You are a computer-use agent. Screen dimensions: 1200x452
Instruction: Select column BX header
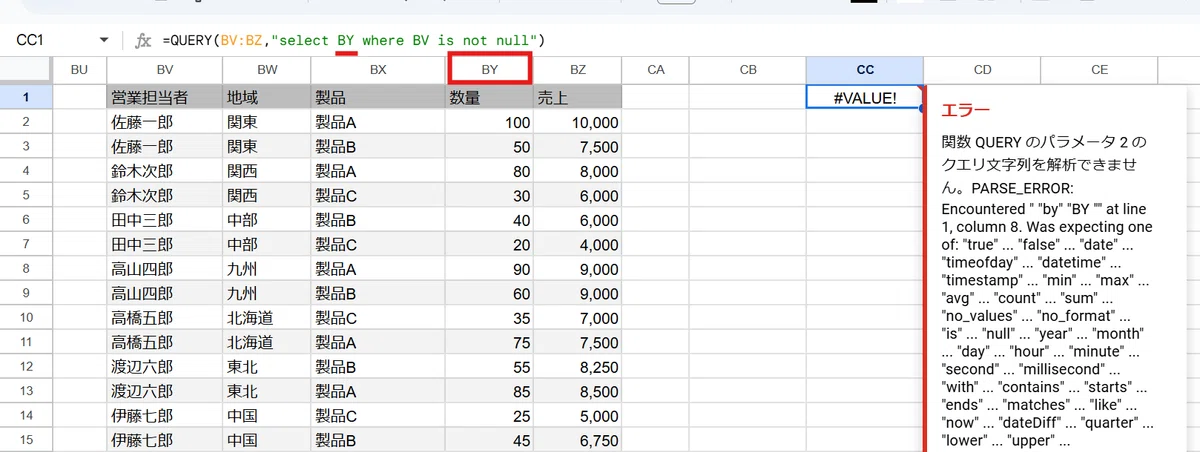[x=378, y=70]
